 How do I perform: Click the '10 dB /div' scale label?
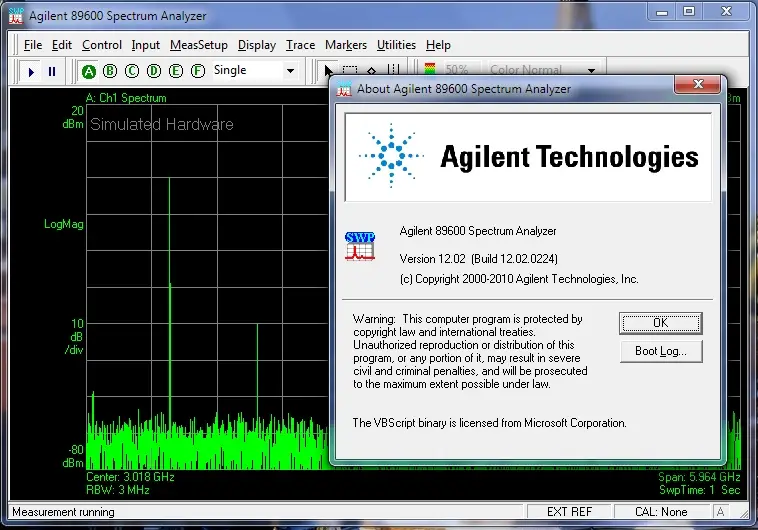click(x=74, y=337)
